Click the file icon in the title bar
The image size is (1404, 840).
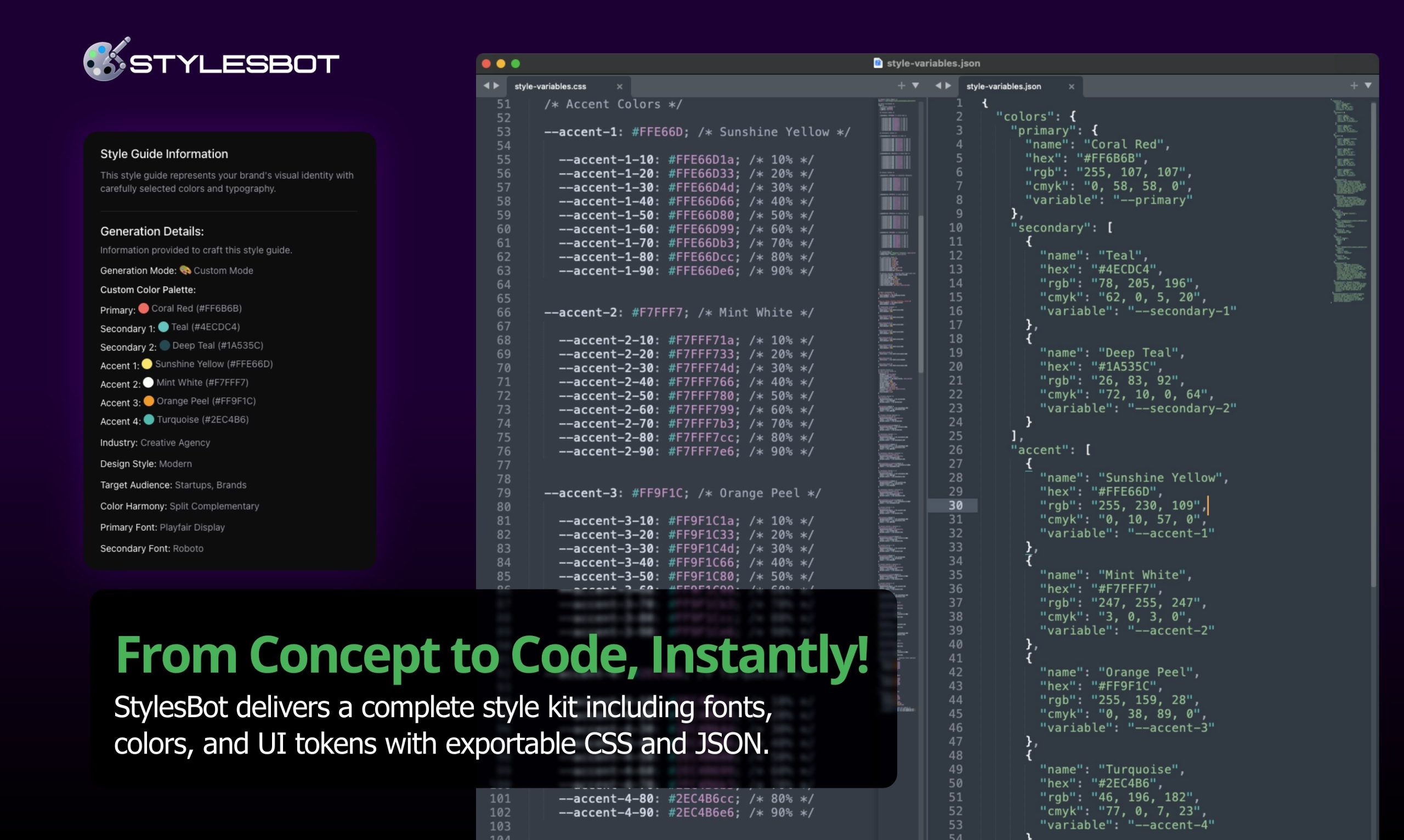pos(877,63)
